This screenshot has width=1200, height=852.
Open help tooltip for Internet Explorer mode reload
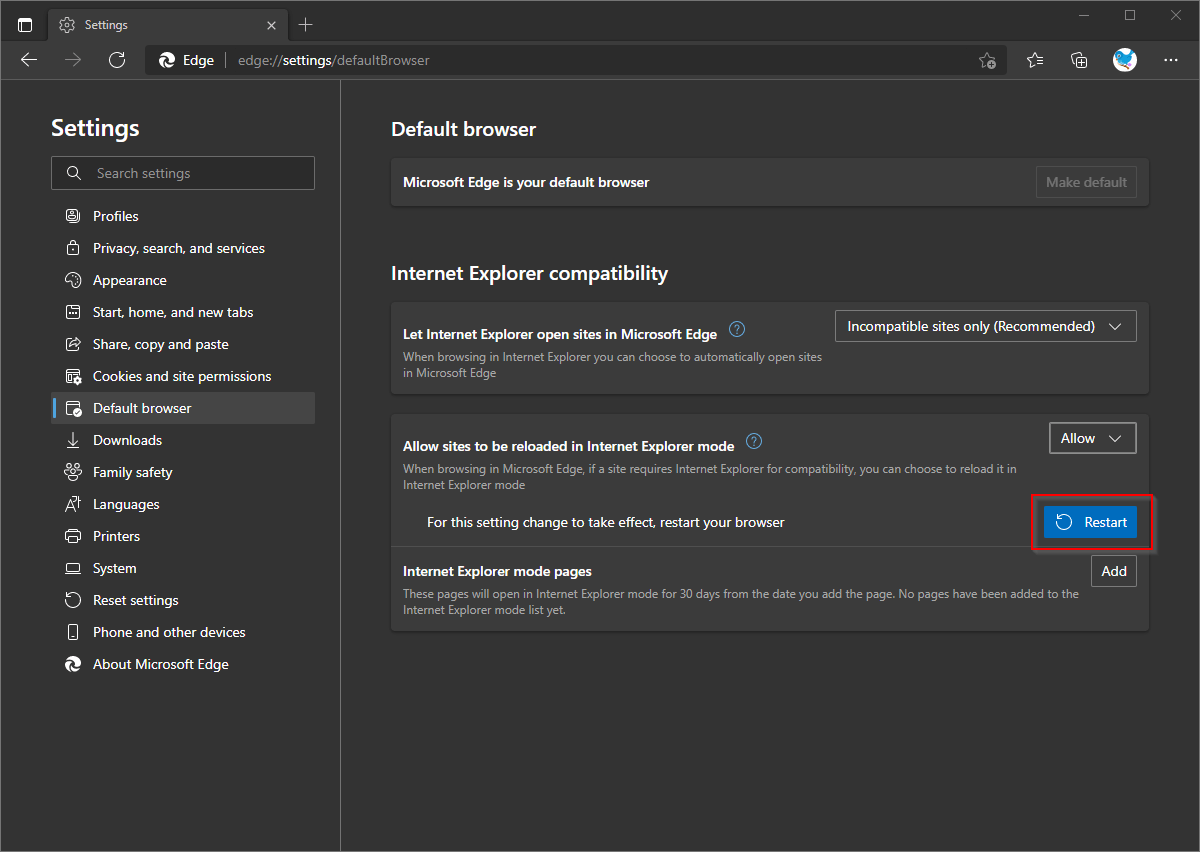tap(754, 440)
